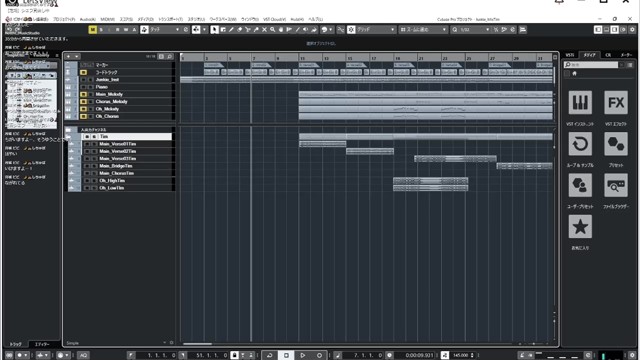Click the Play button in transport bar
640x360 pixels.
[x=302, y=355]
